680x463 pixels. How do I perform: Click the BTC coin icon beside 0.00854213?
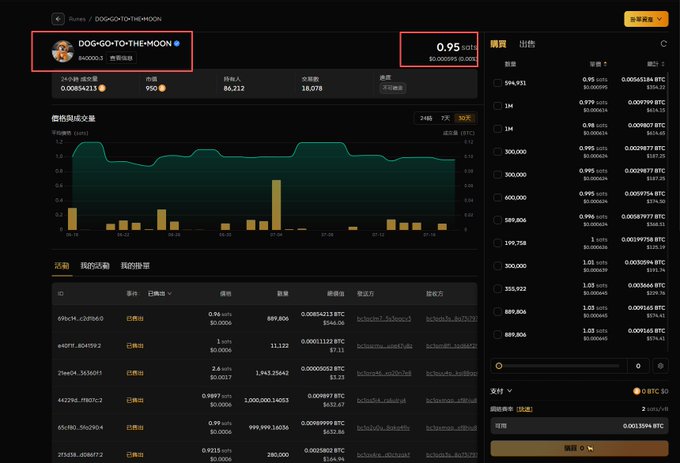coord(102,88)
